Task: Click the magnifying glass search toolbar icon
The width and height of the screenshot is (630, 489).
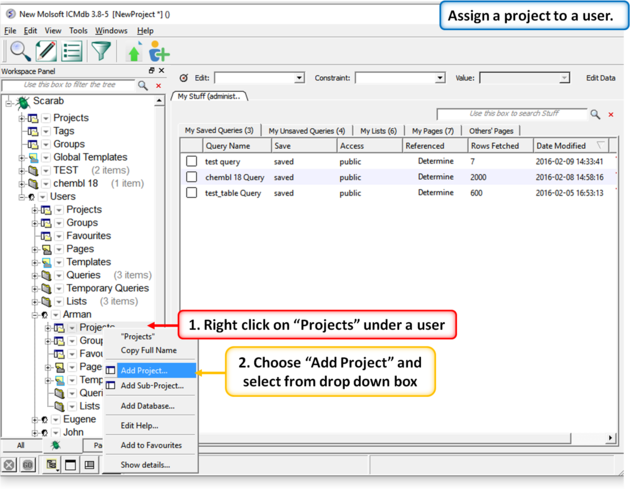Action: point(19,51)
